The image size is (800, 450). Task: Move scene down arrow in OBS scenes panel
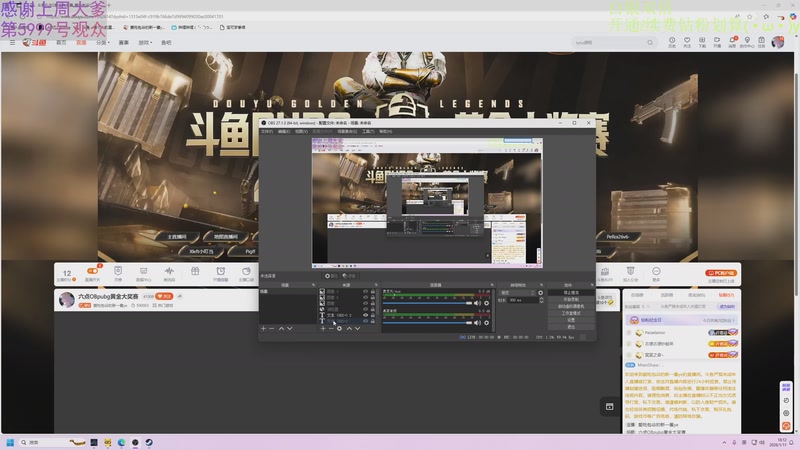click(x=289, y=329)
